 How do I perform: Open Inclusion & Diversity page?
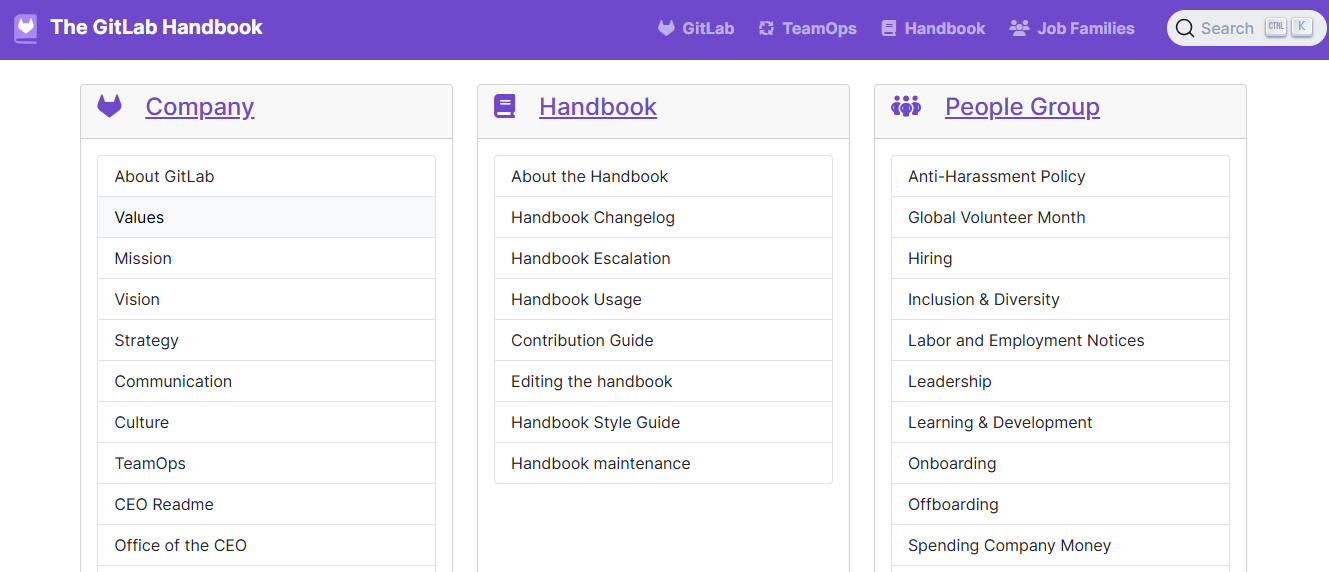tap(1060, 299)
